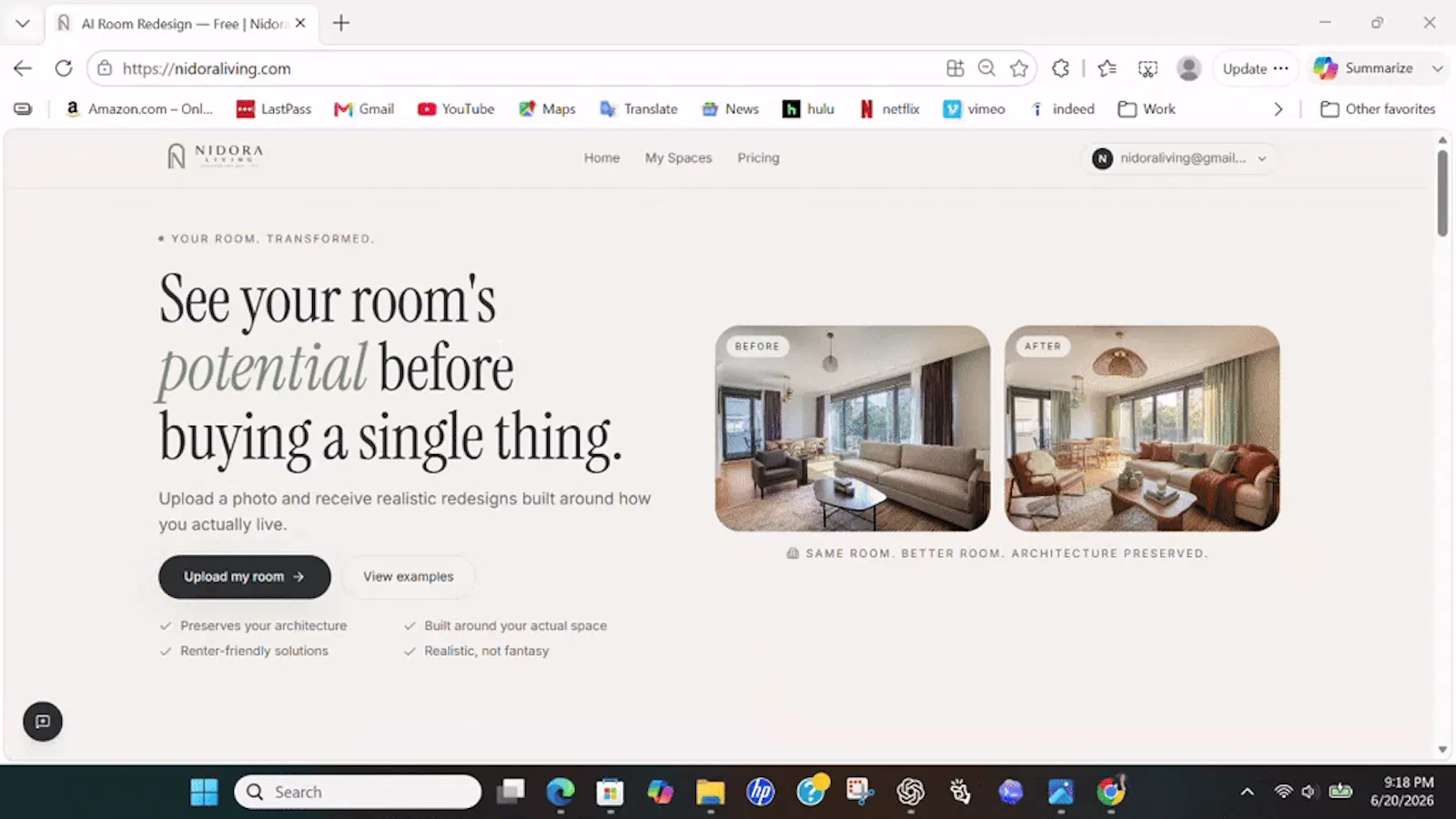Viewport: 1456px width, 819px height.
Task: Open the YouTube bookmark
Action: [456, 108]
